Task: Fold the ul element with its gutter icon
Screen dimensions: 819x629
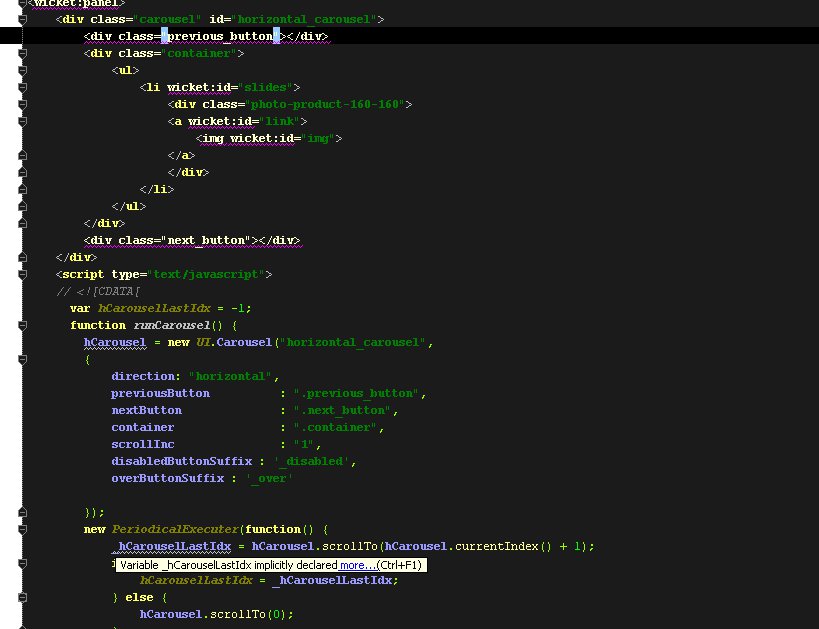Action: 20,70
